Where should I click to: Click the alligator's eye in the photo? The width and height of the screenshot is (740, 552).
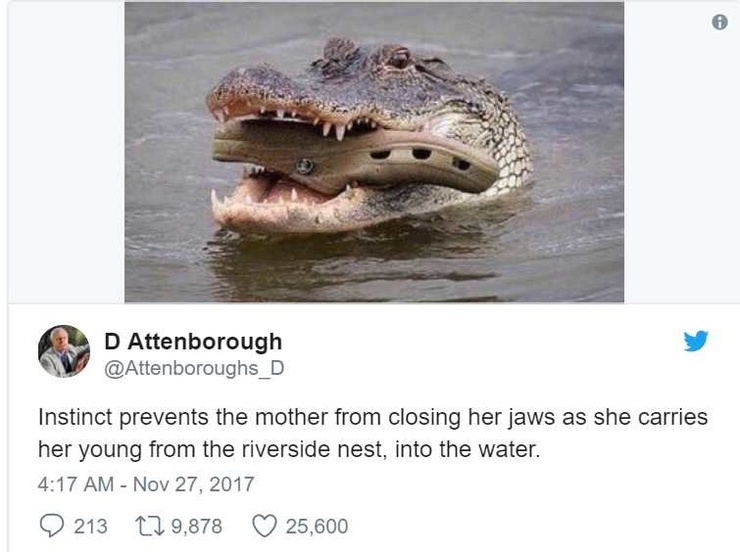(x=400, y=59)
